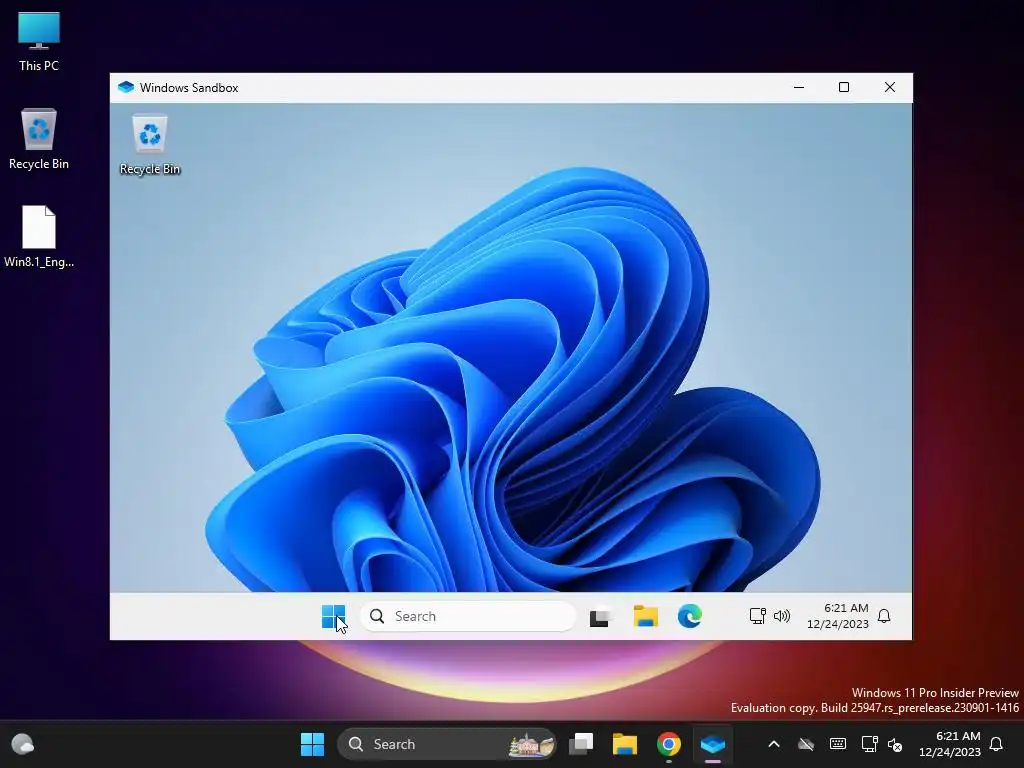Open File Explorer on the host taskbar
1024x768 pixels.
tap(624, 744)
